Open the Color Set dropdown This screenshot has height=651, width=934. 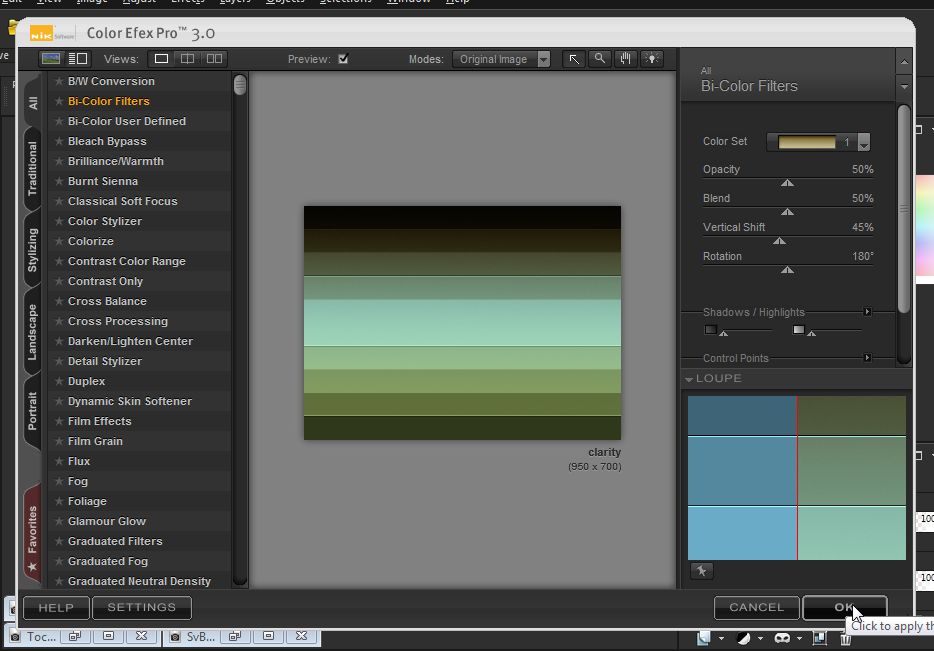click(x=818, y=142)
